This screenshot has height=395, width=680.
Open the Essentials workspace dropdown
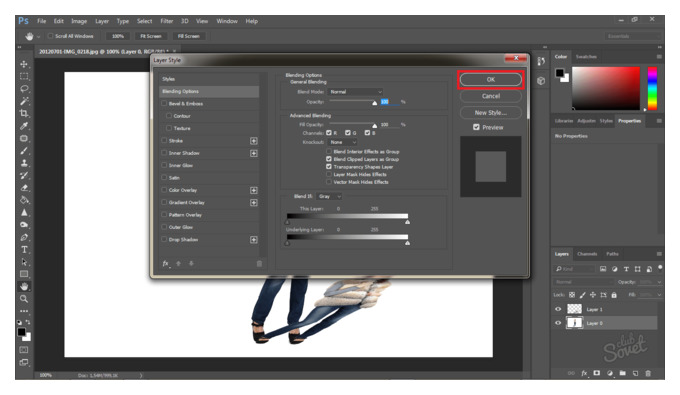(x=632, y=36)
